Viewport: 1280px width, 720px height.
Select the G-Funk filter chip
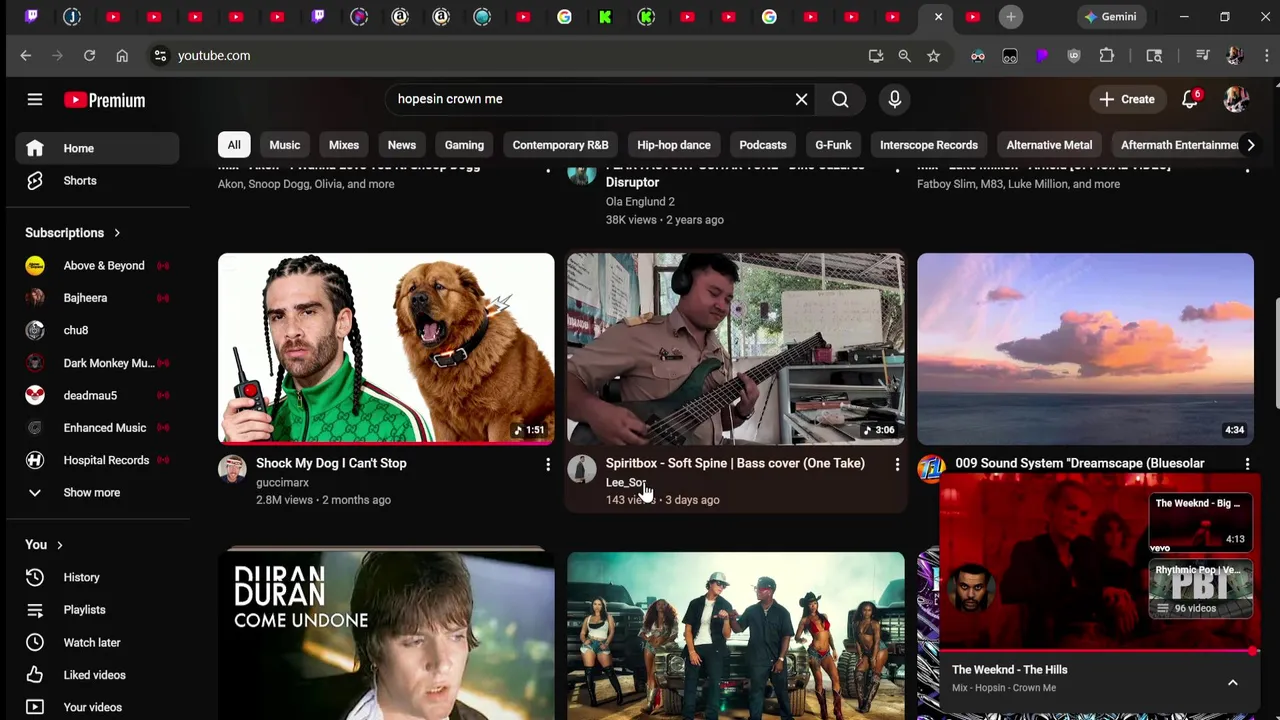[833, 145]
